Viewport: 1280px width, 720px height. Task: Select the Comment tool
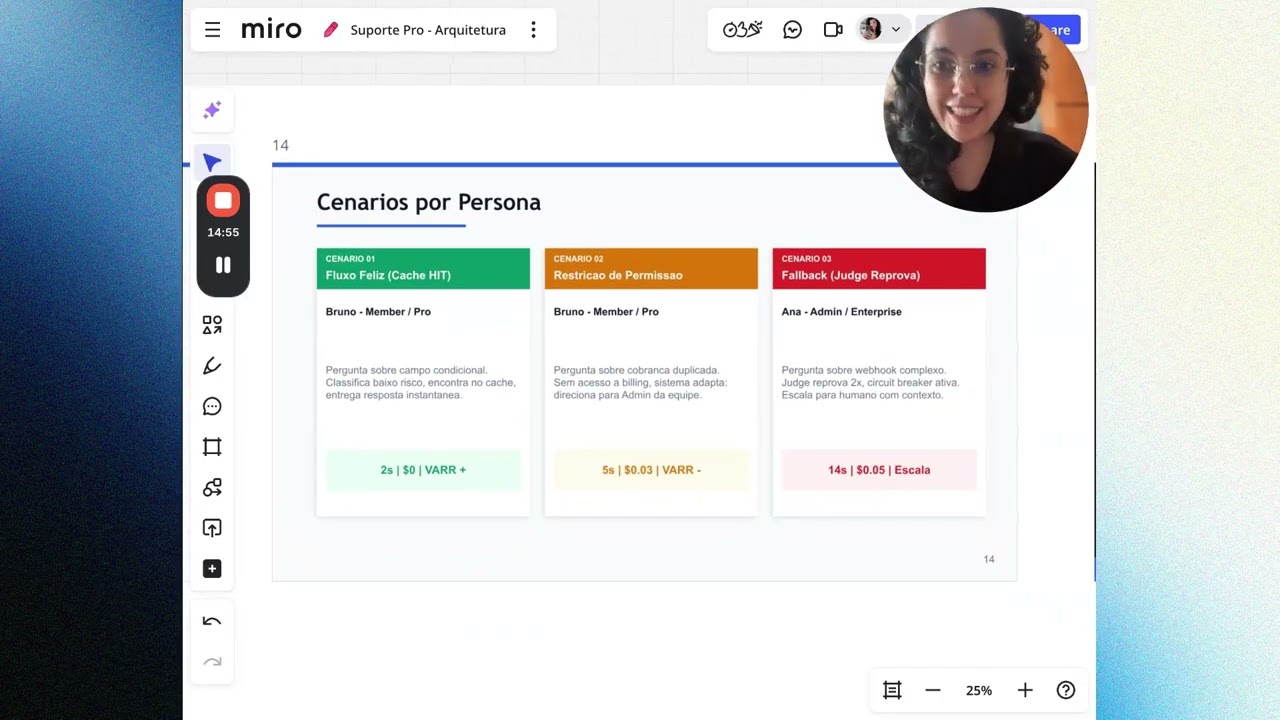pyautogui.click(x=212, y=406)
